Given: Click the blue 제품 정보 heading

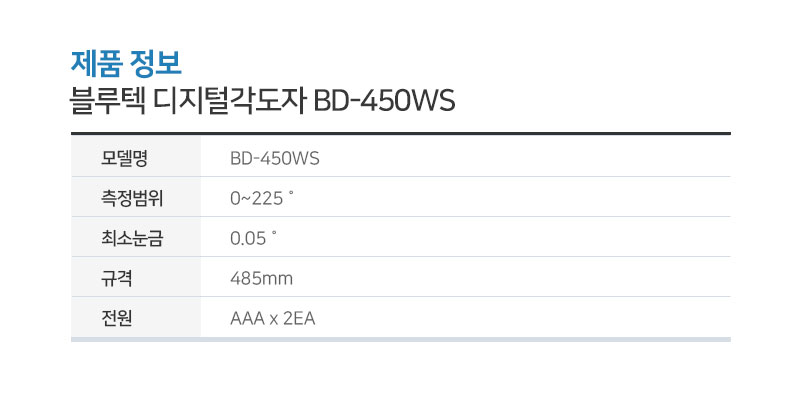Looking at the screenshot, I should 126,63.
